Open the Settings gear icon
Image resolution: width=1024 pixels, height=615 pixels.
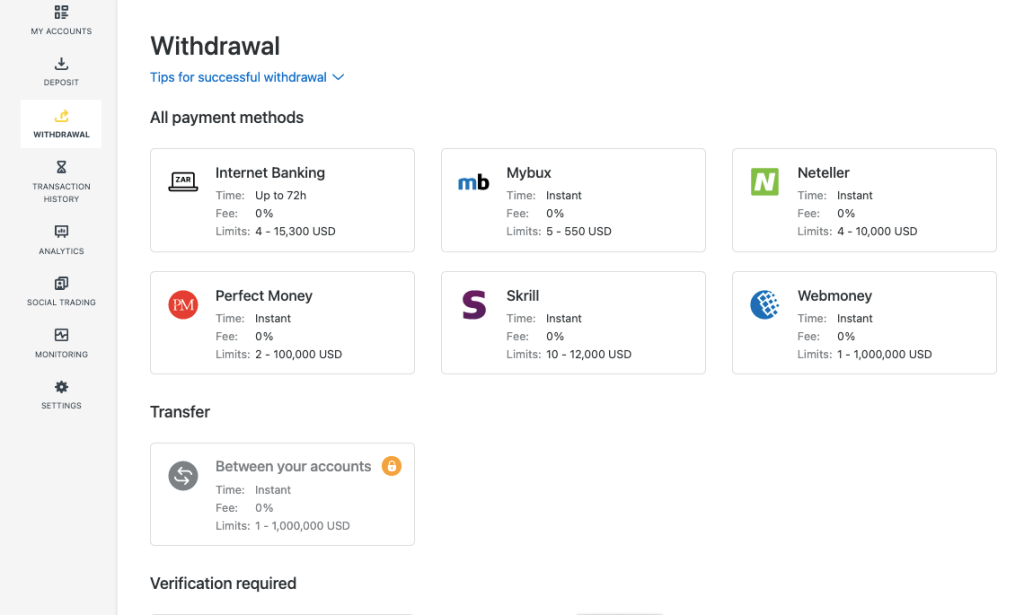click(x=61, y=387)
